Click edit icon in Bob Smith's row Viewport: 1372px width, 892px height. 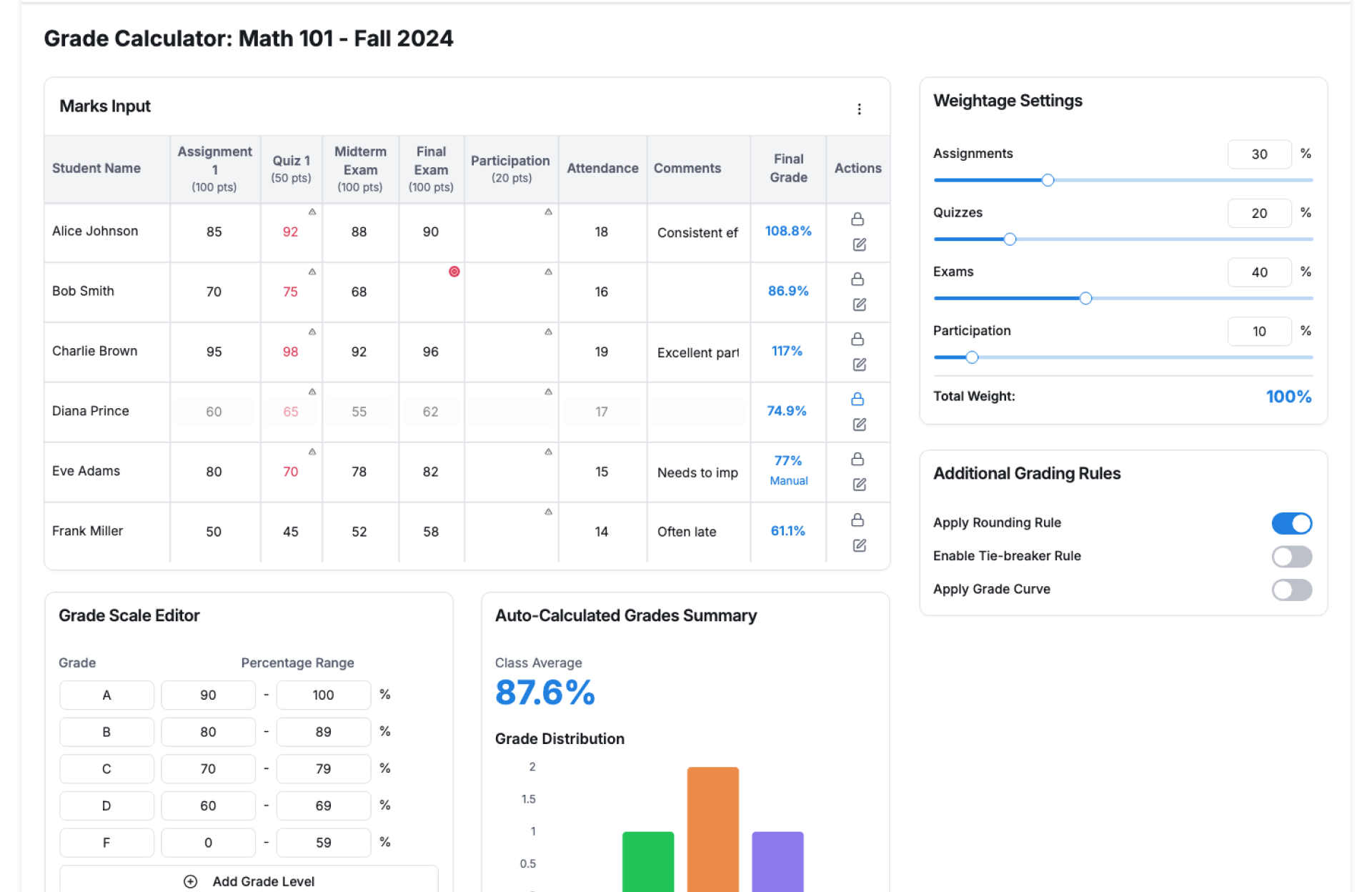(859, 304)
